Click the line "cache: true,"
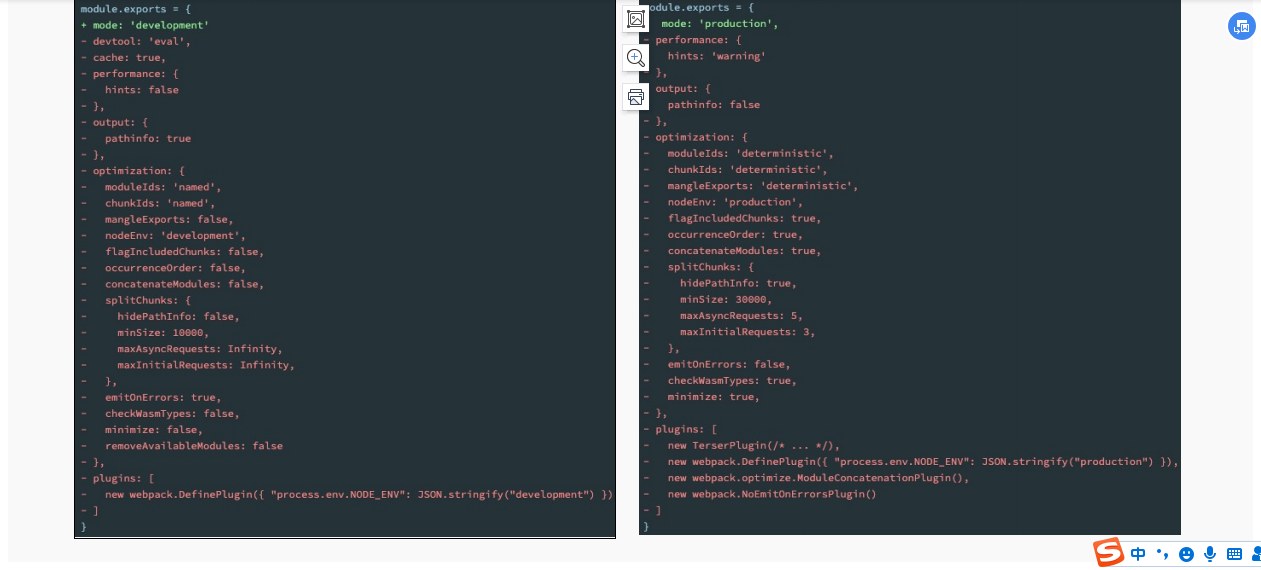Image resolution: width=1261 pixels, height=570 pixels. click(129, 57)
